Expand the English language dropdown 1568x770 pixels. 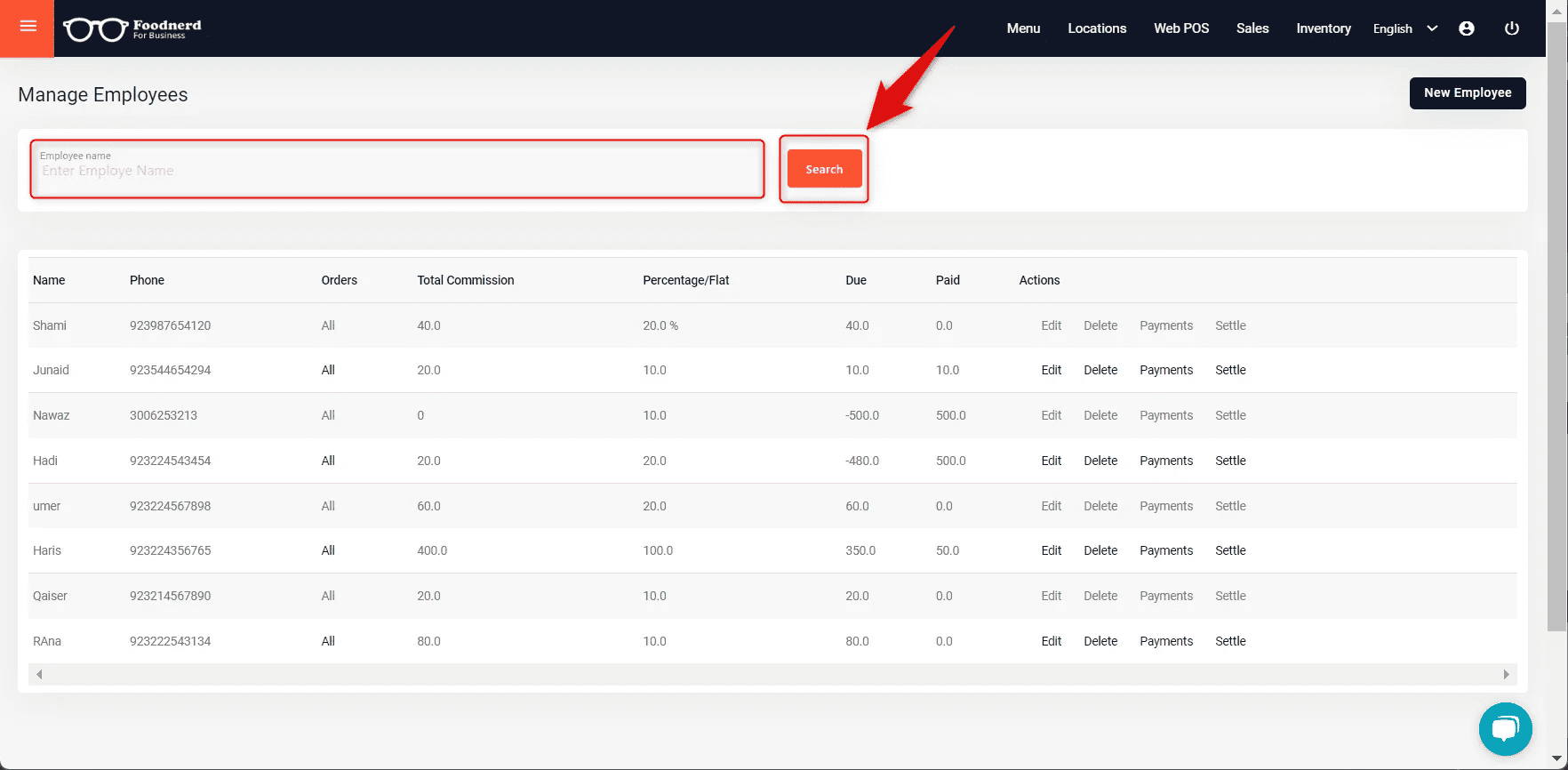(1404, 28)
